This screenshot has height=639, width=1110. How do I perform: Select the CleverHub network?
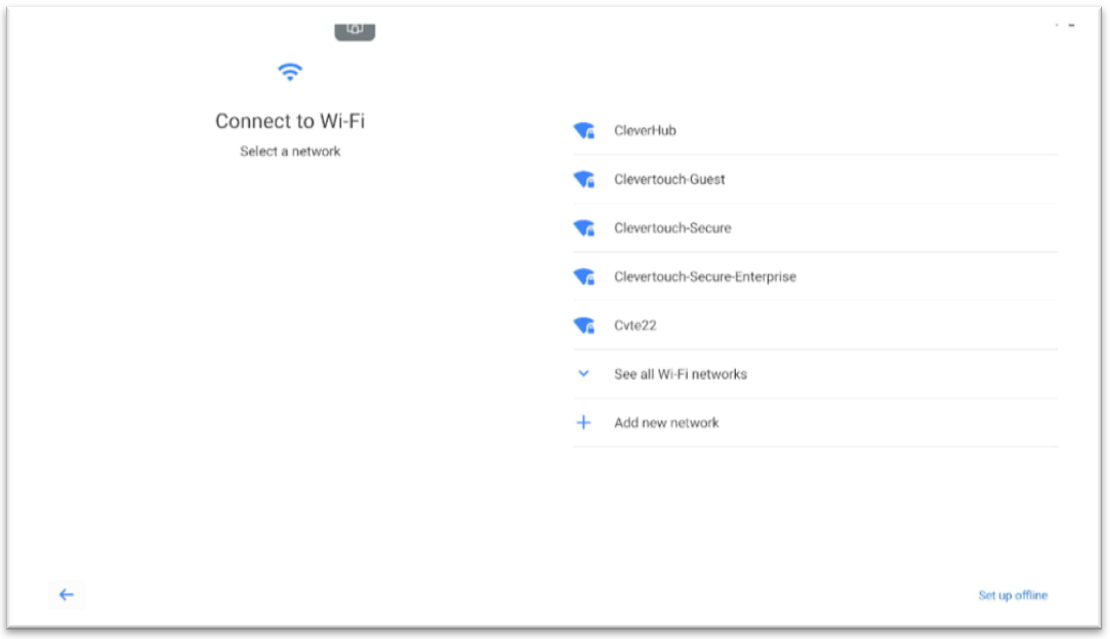click(645, 131)
